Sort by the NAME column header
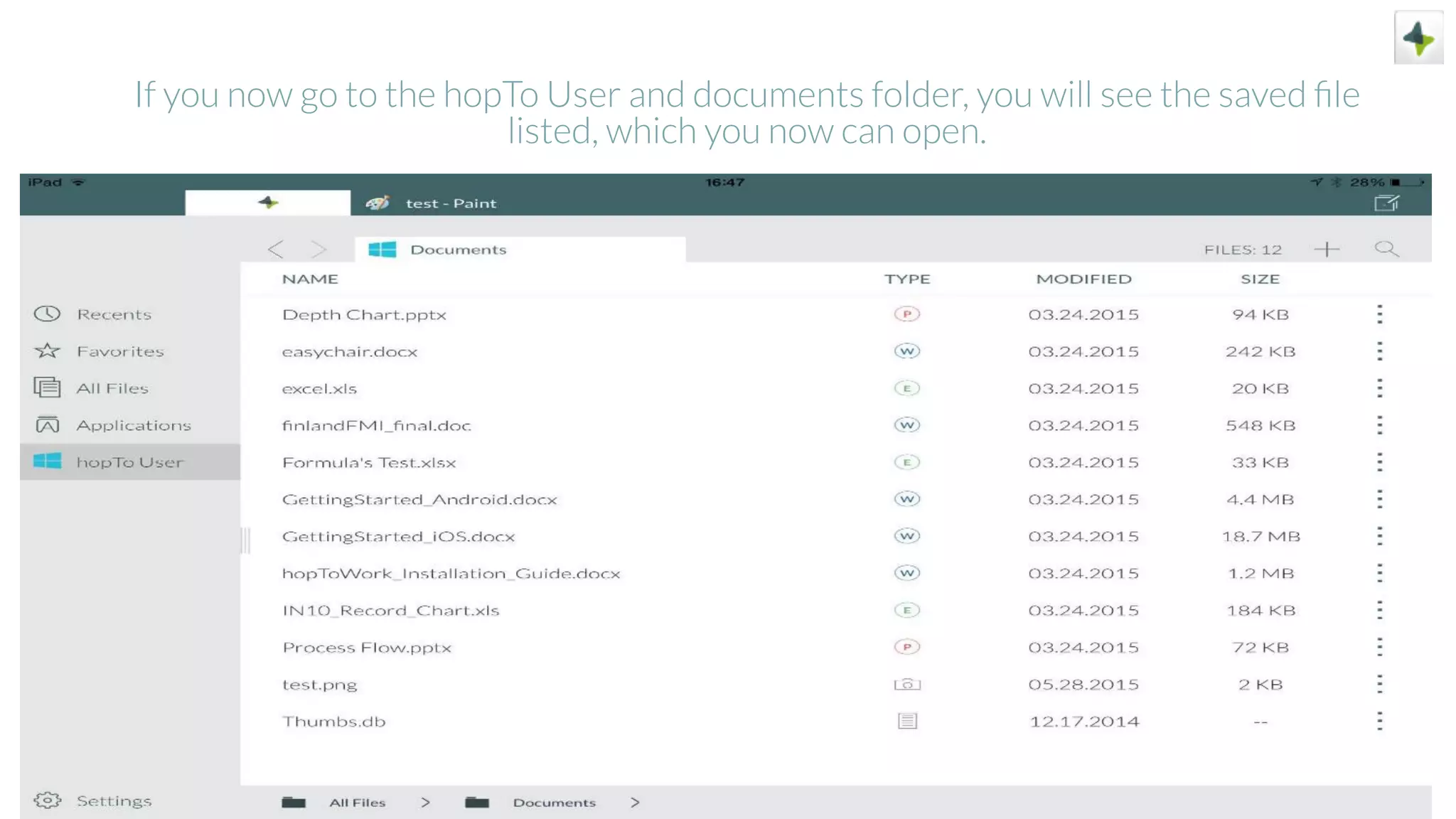Image resolution: width=1456 pixels, height=819 pixels. (x=310, y=279)
